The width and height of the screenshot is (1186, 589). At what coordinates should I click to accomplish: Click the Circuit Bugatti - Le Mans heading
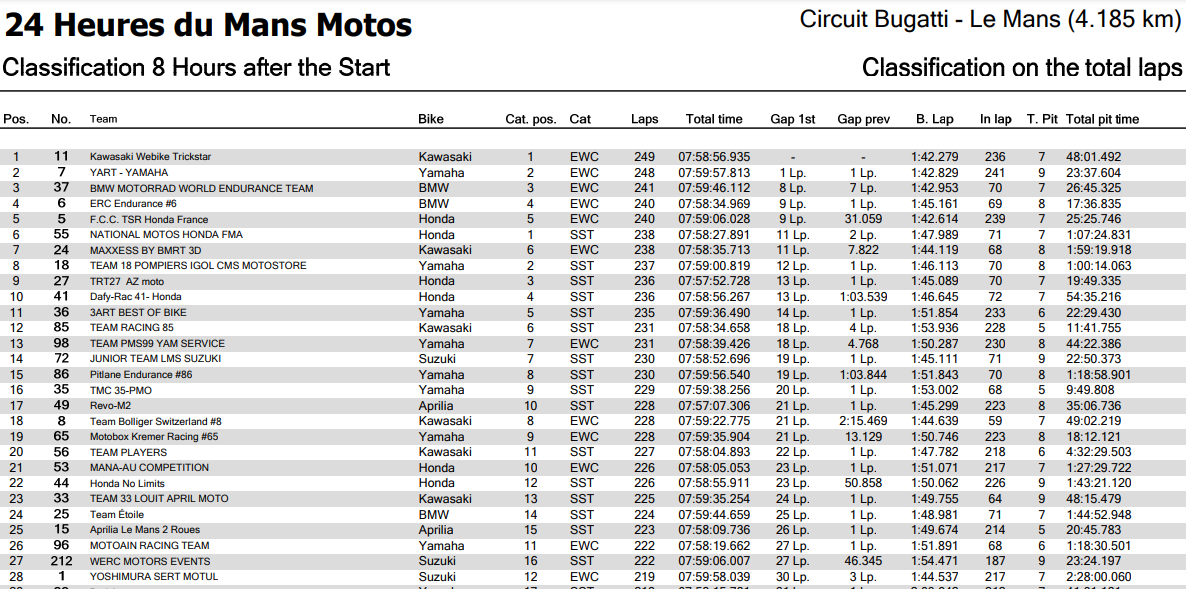point(991,20)
